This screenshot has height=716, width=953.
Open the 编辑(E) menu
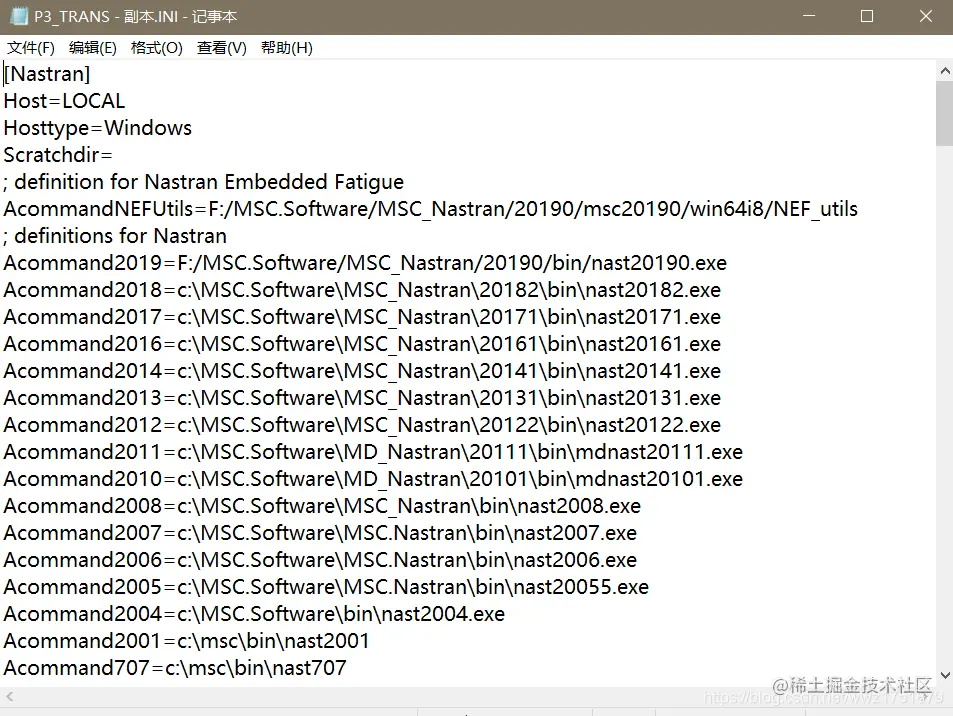(x=92, y=47)
